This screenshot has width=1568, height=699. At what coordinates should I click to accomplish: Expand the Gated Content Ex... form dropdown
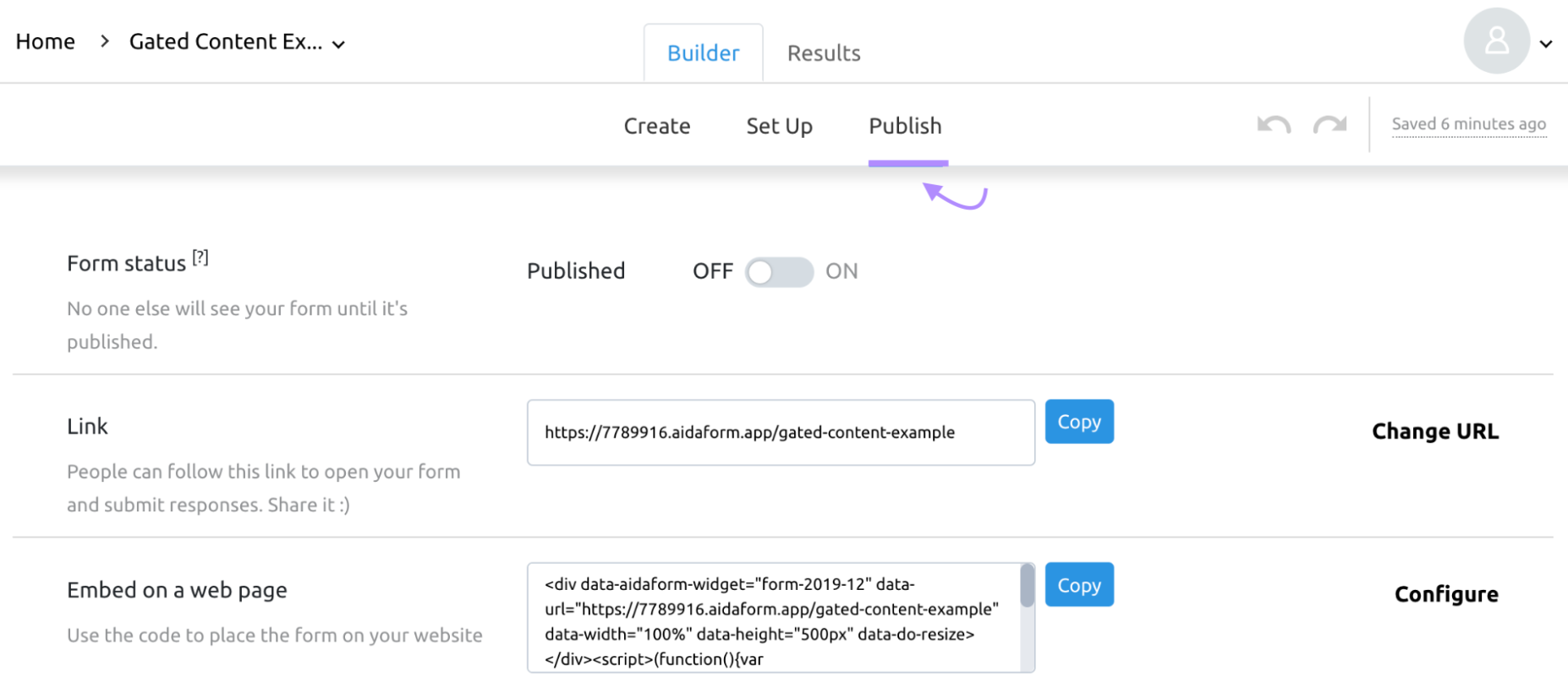tap(338, 45)
